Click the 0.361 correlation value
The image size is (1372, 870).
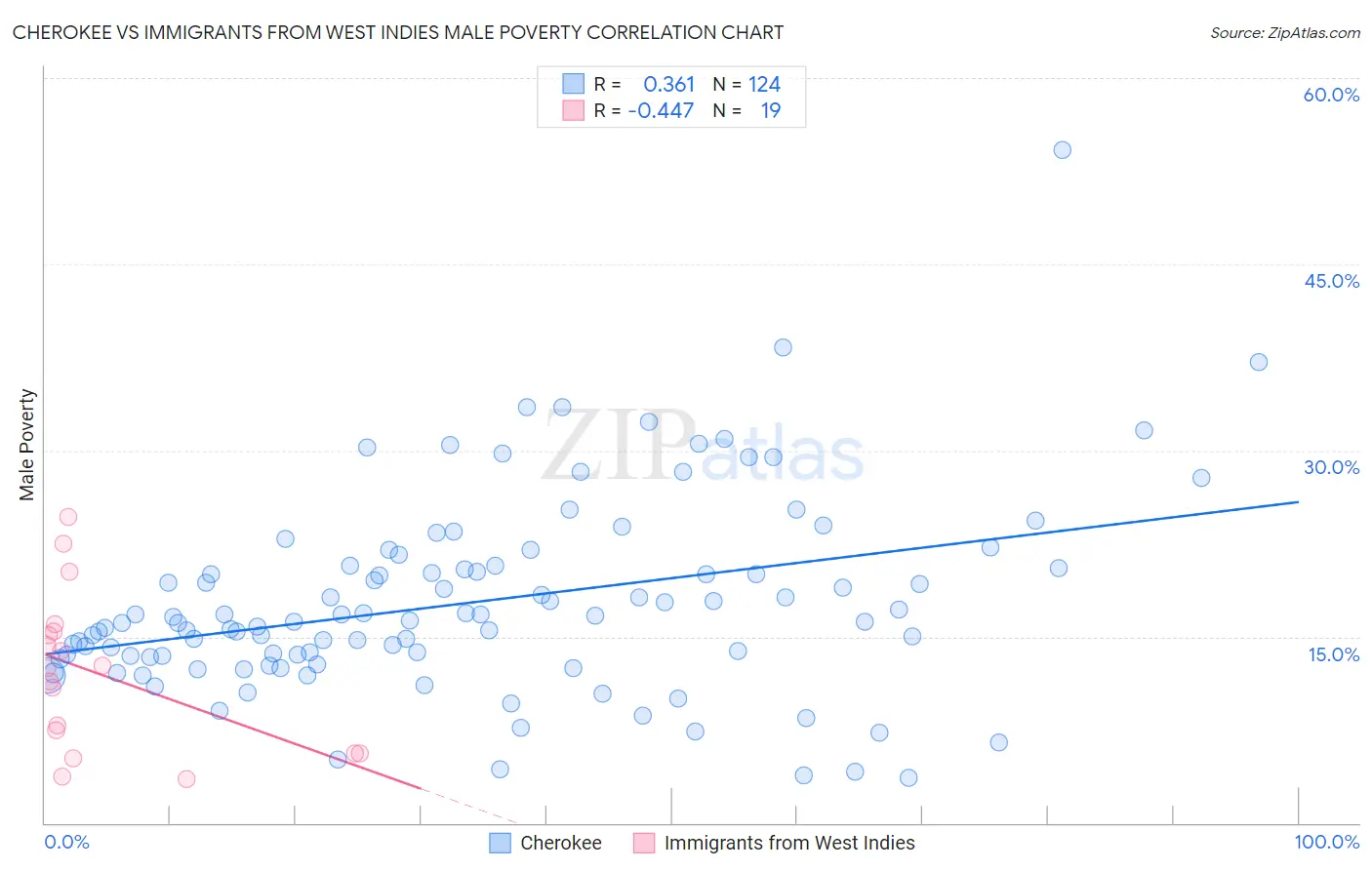(668, 84)
